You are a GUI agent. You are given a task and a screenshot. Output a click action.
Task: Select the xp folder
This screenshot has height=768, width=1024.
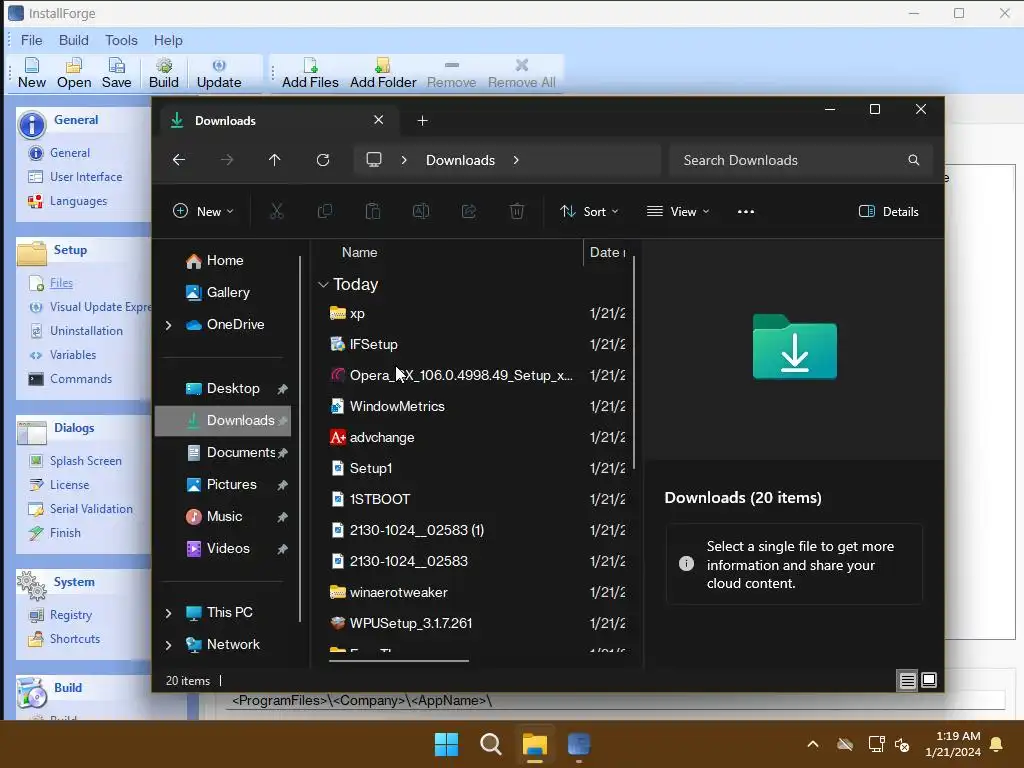pos(357,313)
